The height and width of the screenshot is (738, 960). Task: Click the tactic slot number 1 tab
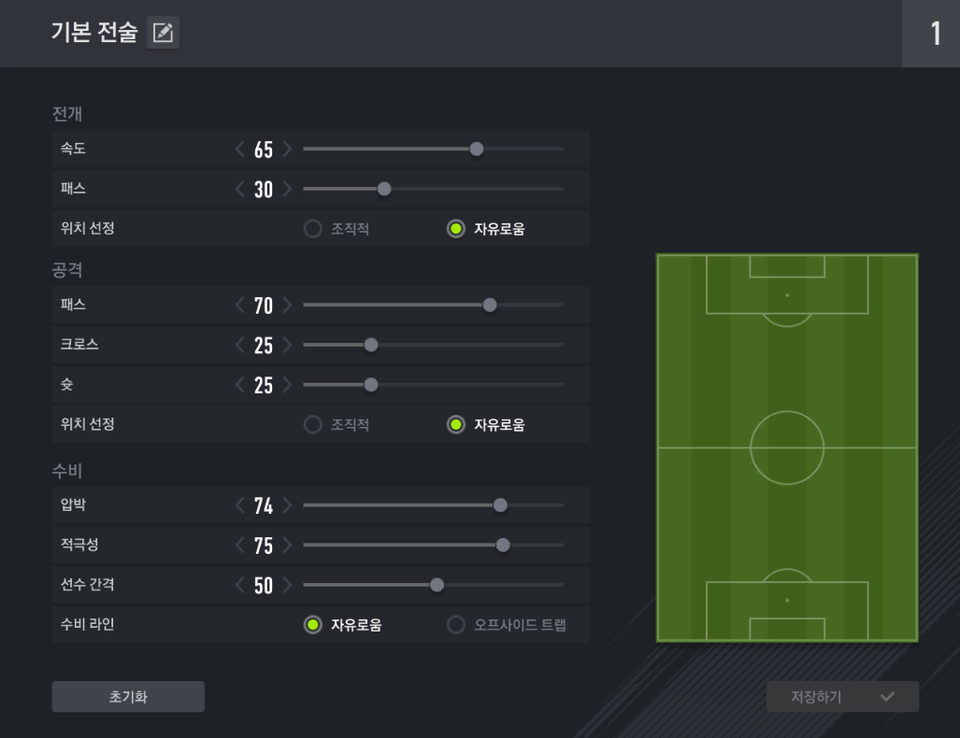(935, 34)
